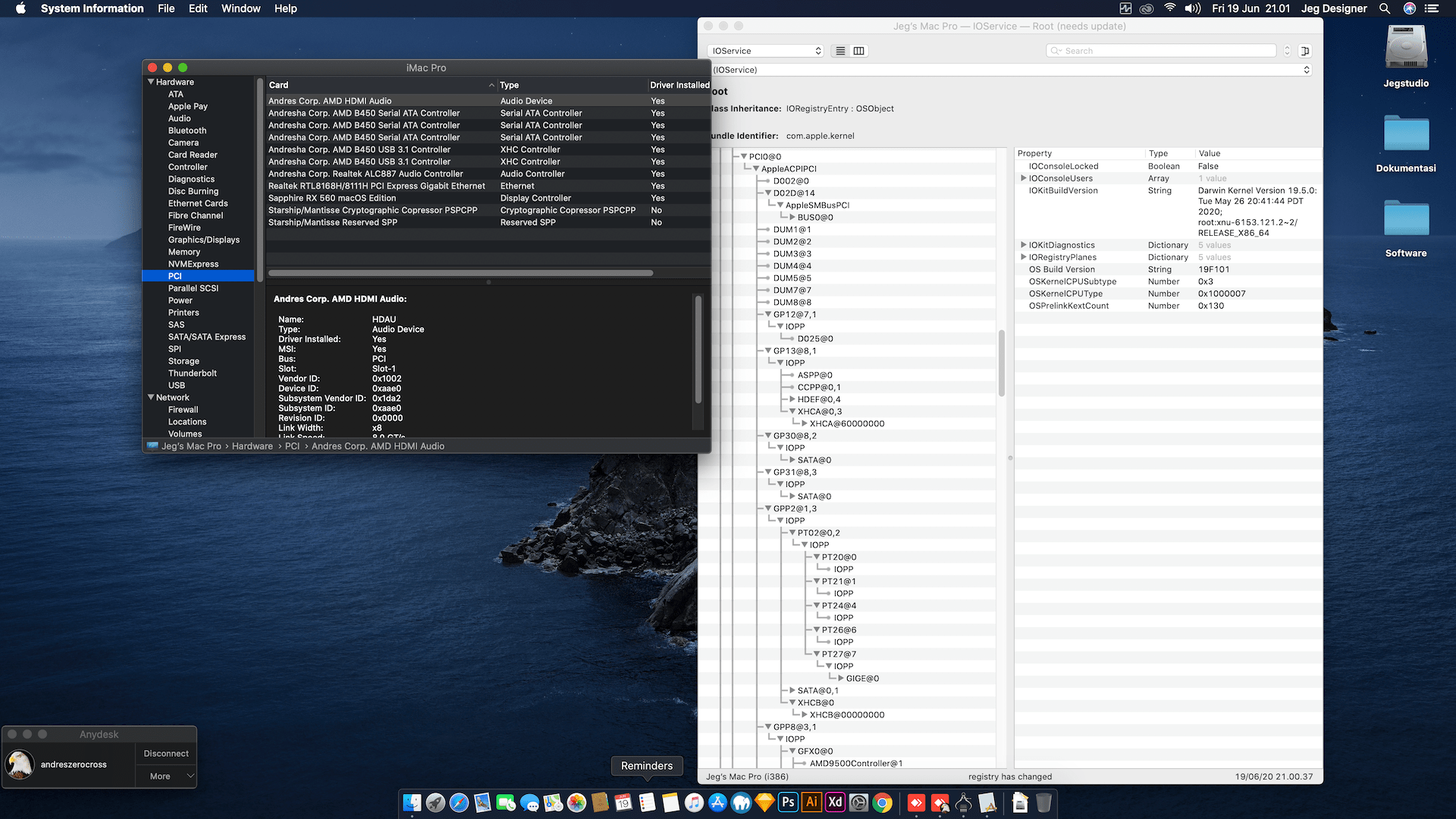Open the More dropdown in Anydesk

[167, 777]
